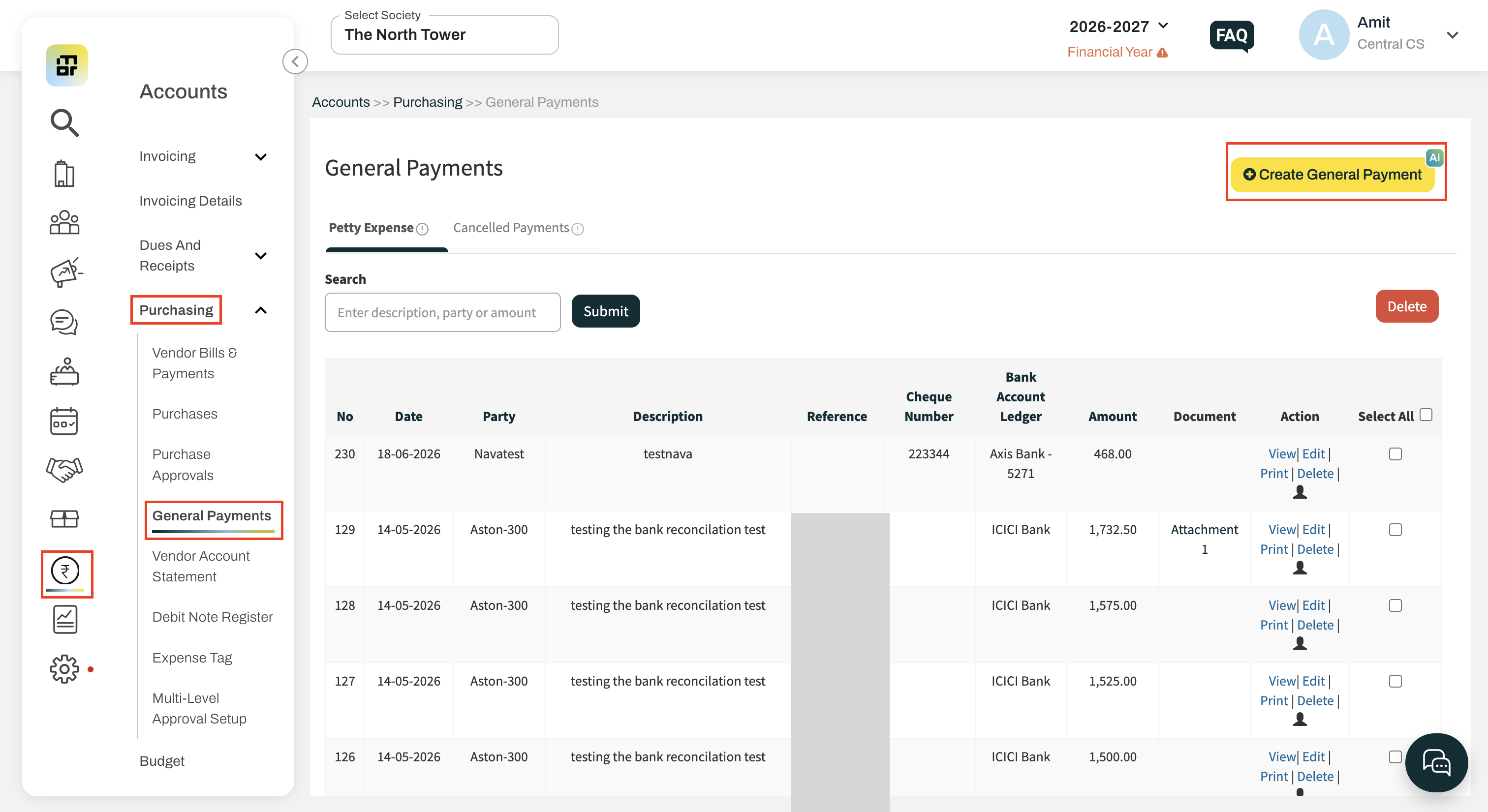Check the checkbox for payment 128
This screenshot has height=812, width=1488.
click(x=1395, y=605)
